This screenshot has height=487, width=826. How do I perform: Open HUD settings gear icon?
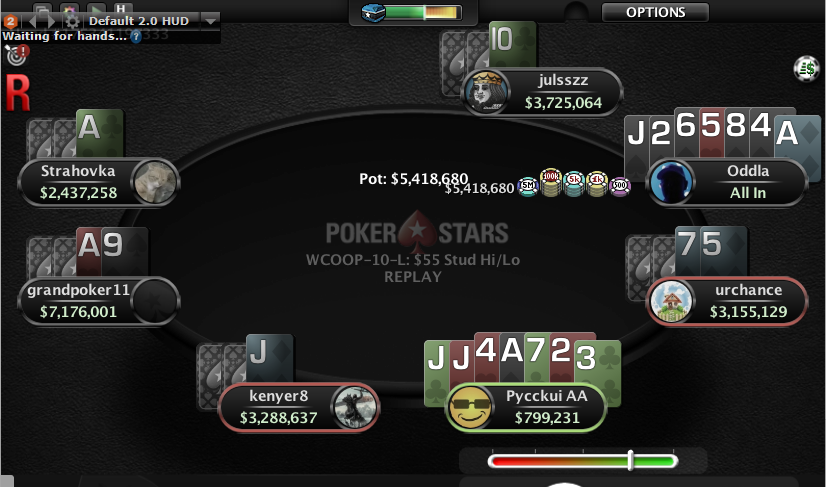coord(72,21)
